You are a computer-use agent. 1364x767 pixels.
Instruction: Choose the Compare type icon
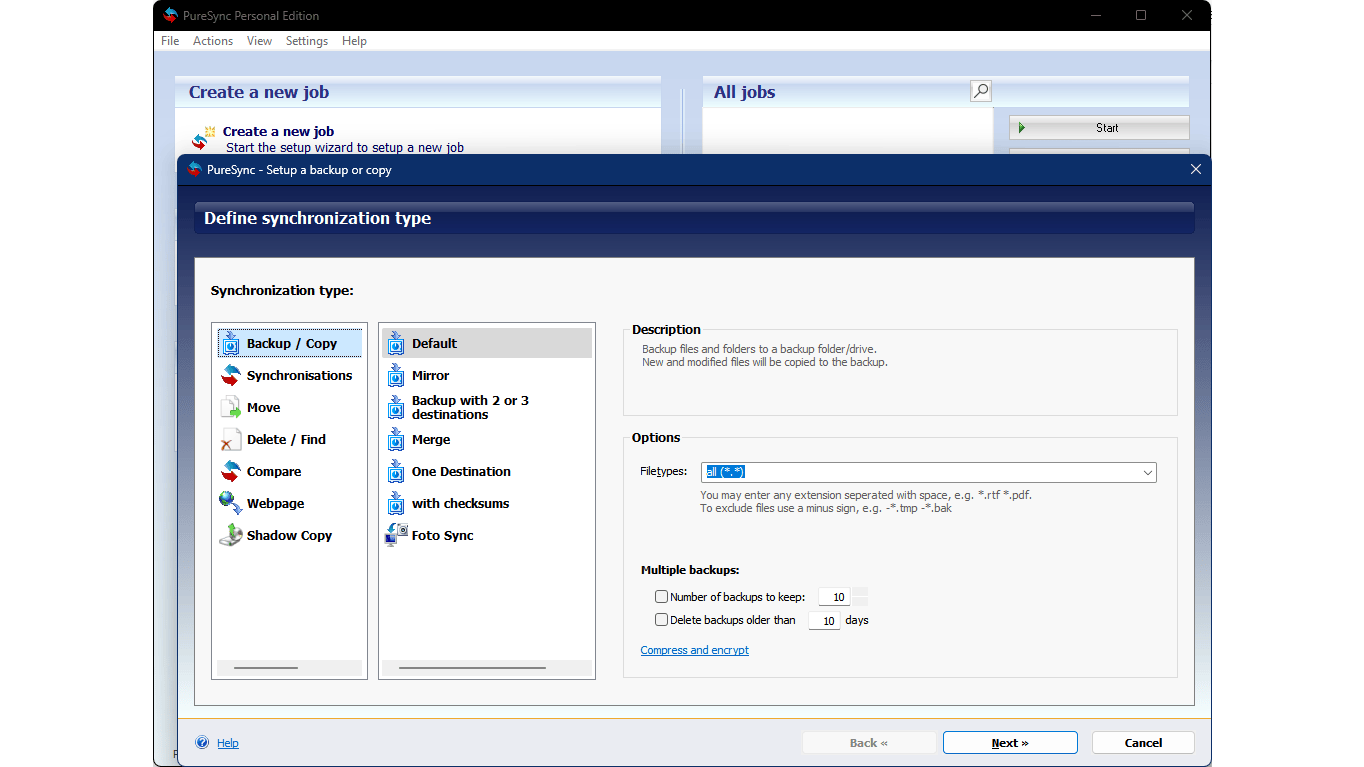(x=231, y=471)
